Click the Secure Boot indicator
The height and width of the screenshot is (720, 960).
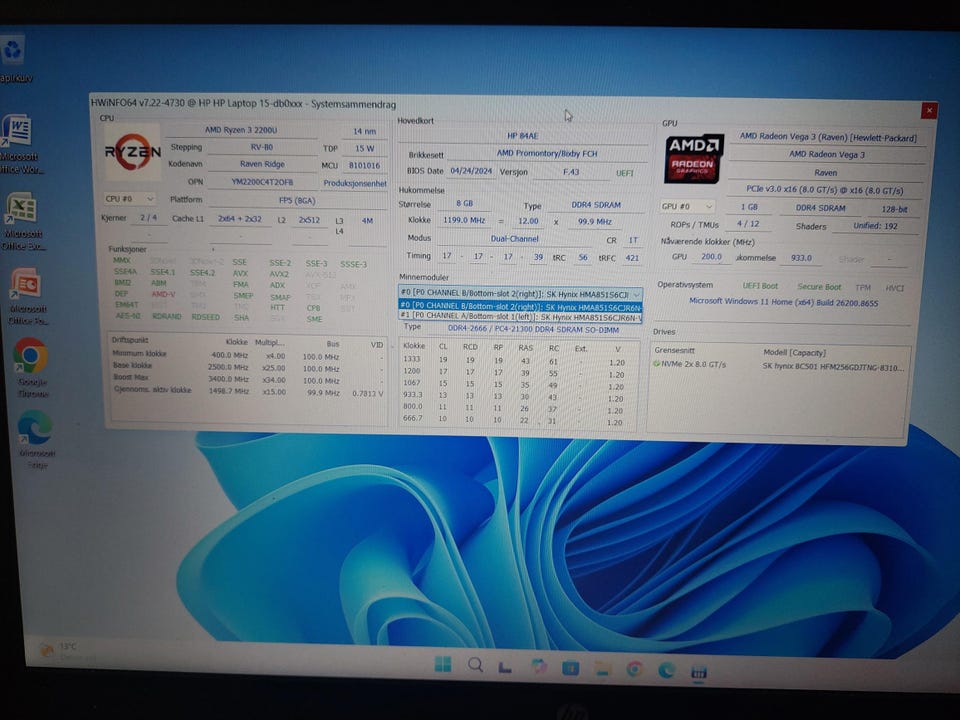click(x=819, y=287)
